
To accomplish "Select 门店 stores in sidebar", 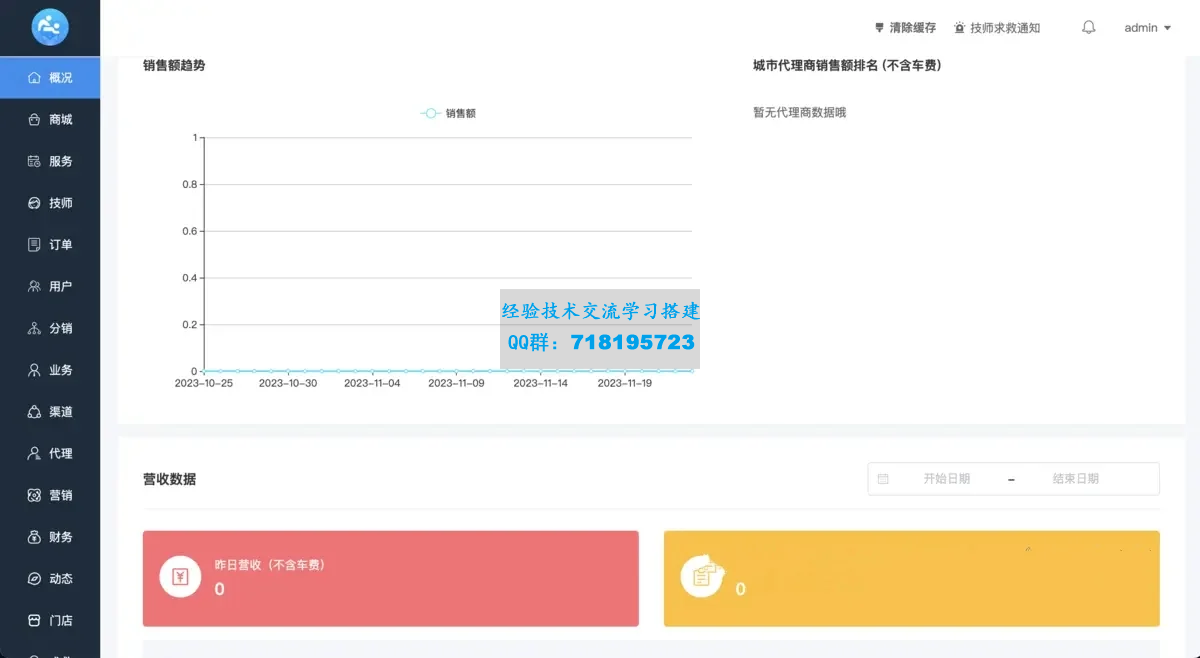I will (50, 620).
